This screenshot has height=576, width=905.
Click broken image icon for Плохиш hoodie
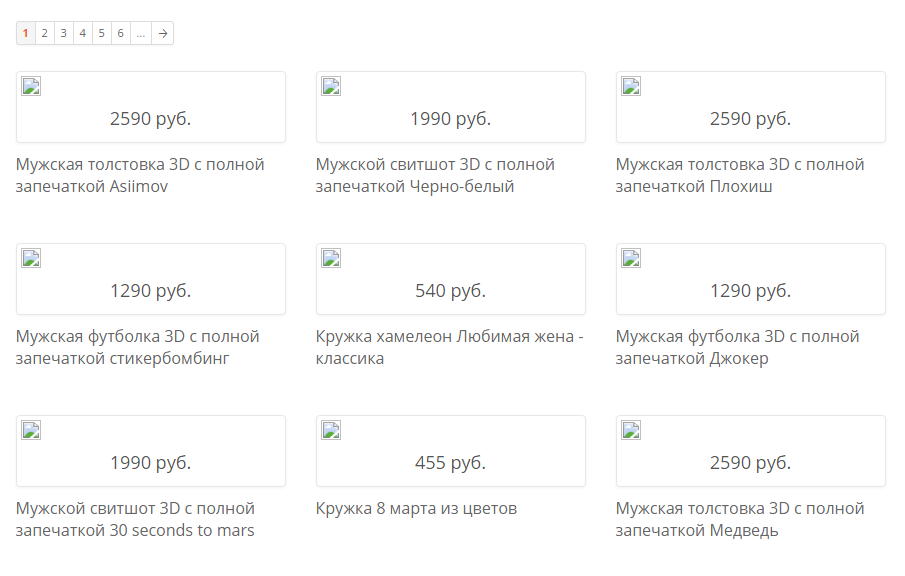pyautogui.click(x=631, y=86)
